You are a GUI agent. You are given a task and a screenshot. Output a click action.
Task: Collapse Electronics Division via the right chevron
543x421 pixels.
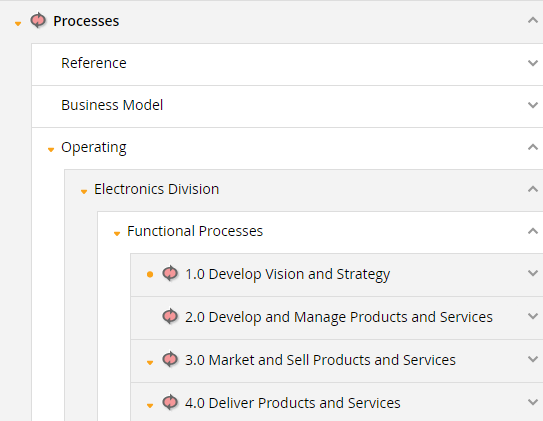tap(533, 189)
